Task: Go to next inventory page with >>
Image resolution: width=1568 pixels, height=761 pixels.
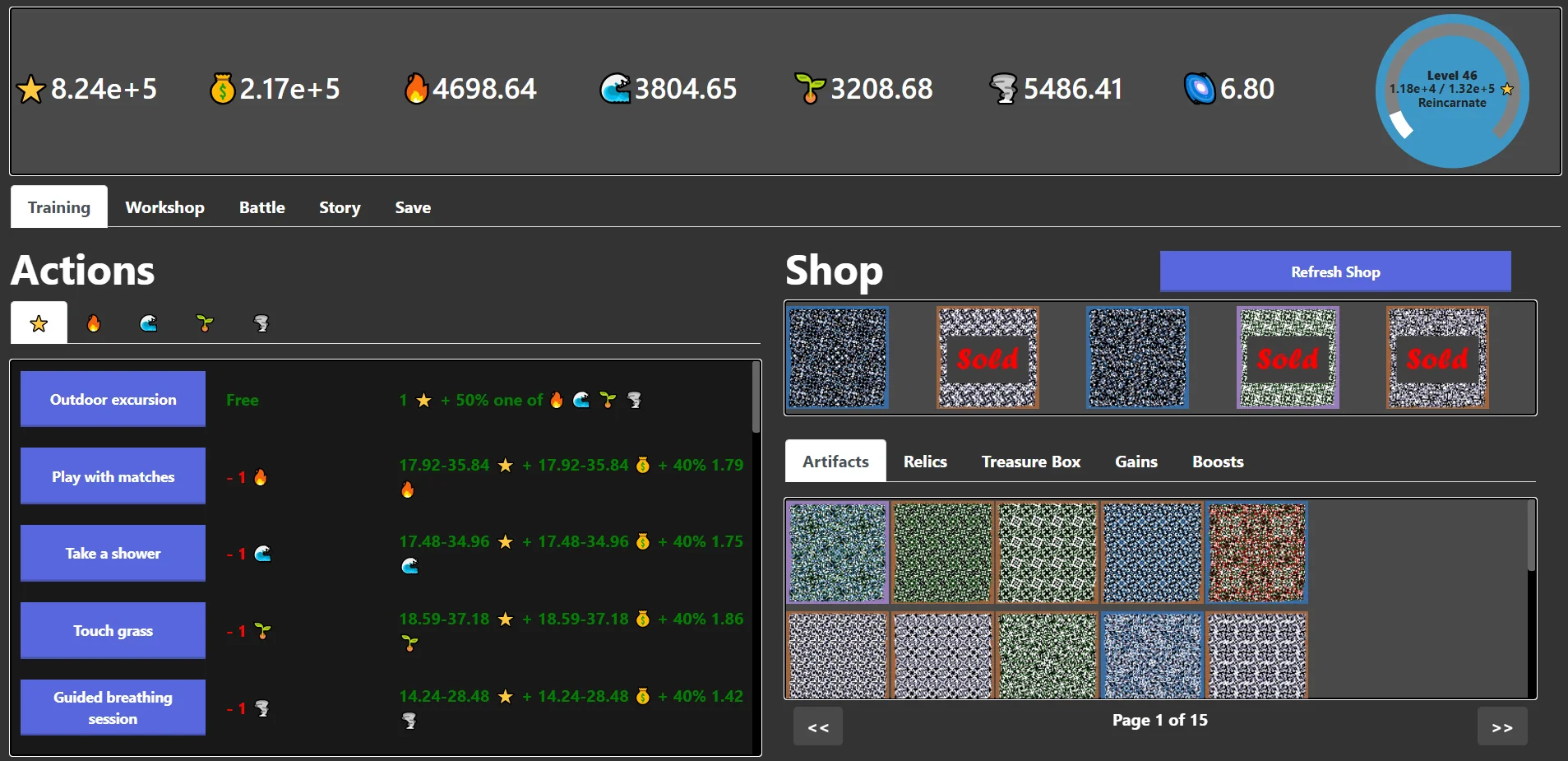Action: [x=1502, y=726]
